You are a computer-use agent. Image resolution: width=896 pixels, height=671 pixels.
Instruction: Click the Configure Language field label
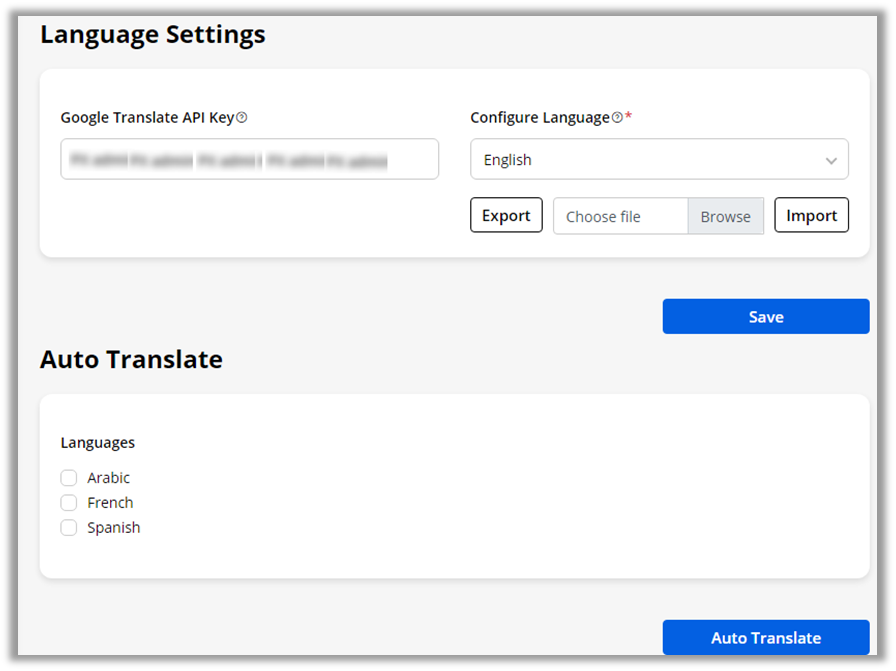click(x=540, y=118)
